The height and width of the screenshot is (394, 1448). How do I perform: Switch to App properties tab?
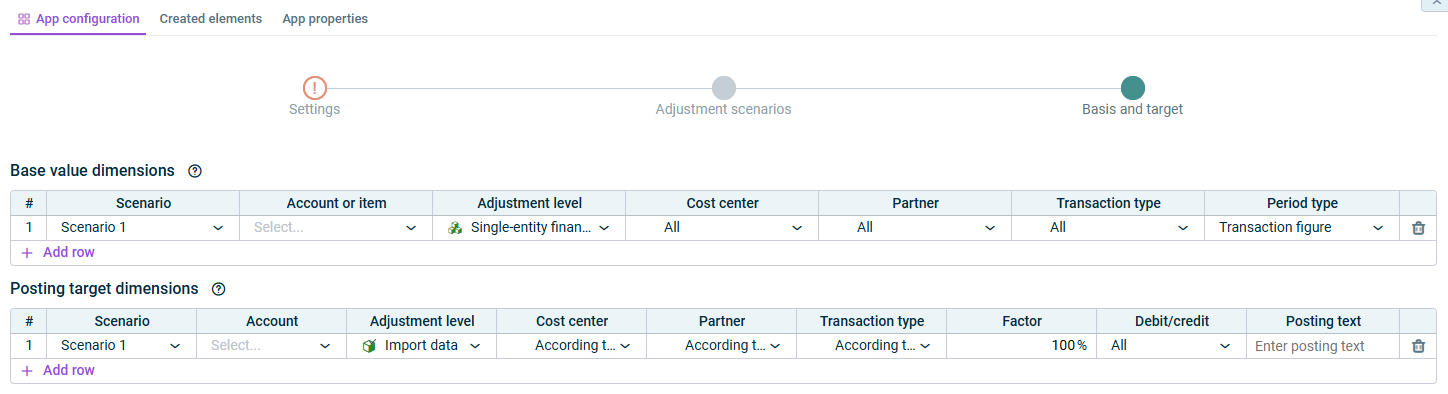[325, 18]
